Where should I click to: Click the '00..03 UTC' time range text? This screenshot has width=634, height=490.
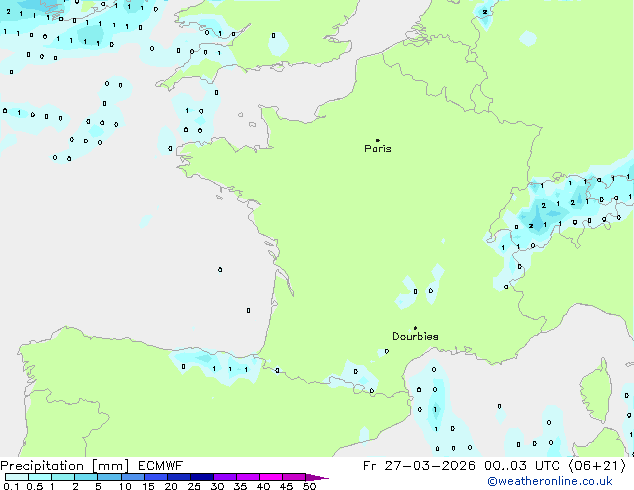pos(522,466)
